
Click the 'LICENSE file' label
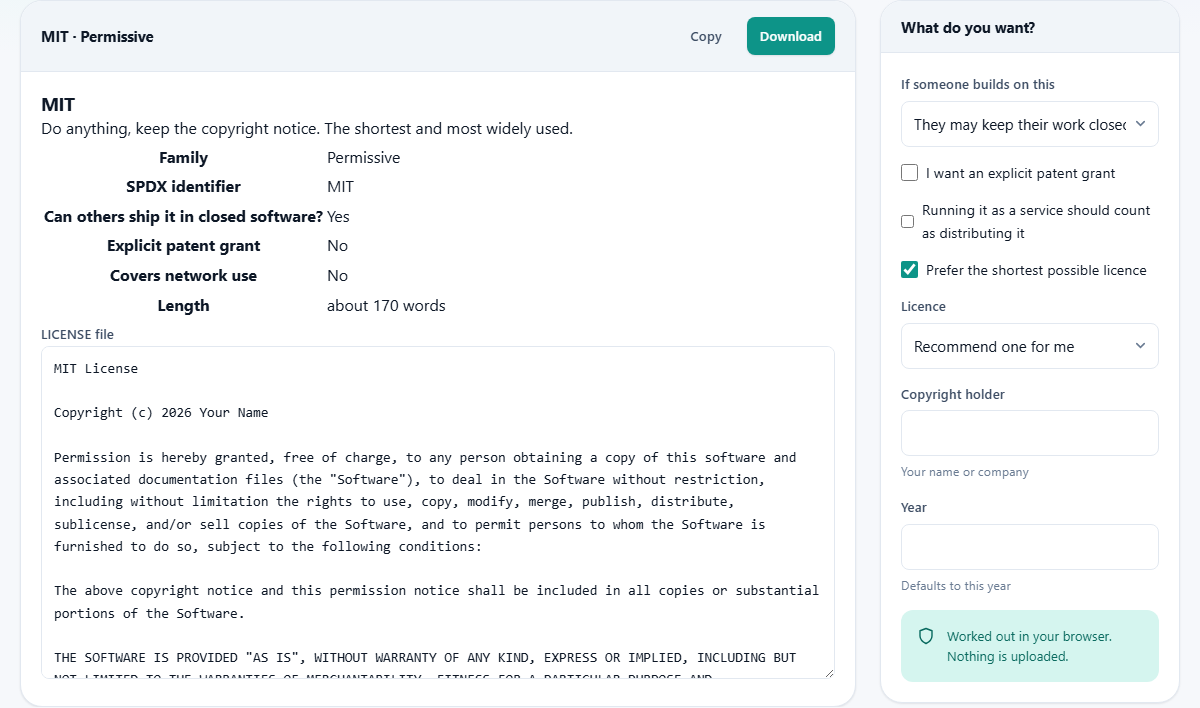coord(77,334)
